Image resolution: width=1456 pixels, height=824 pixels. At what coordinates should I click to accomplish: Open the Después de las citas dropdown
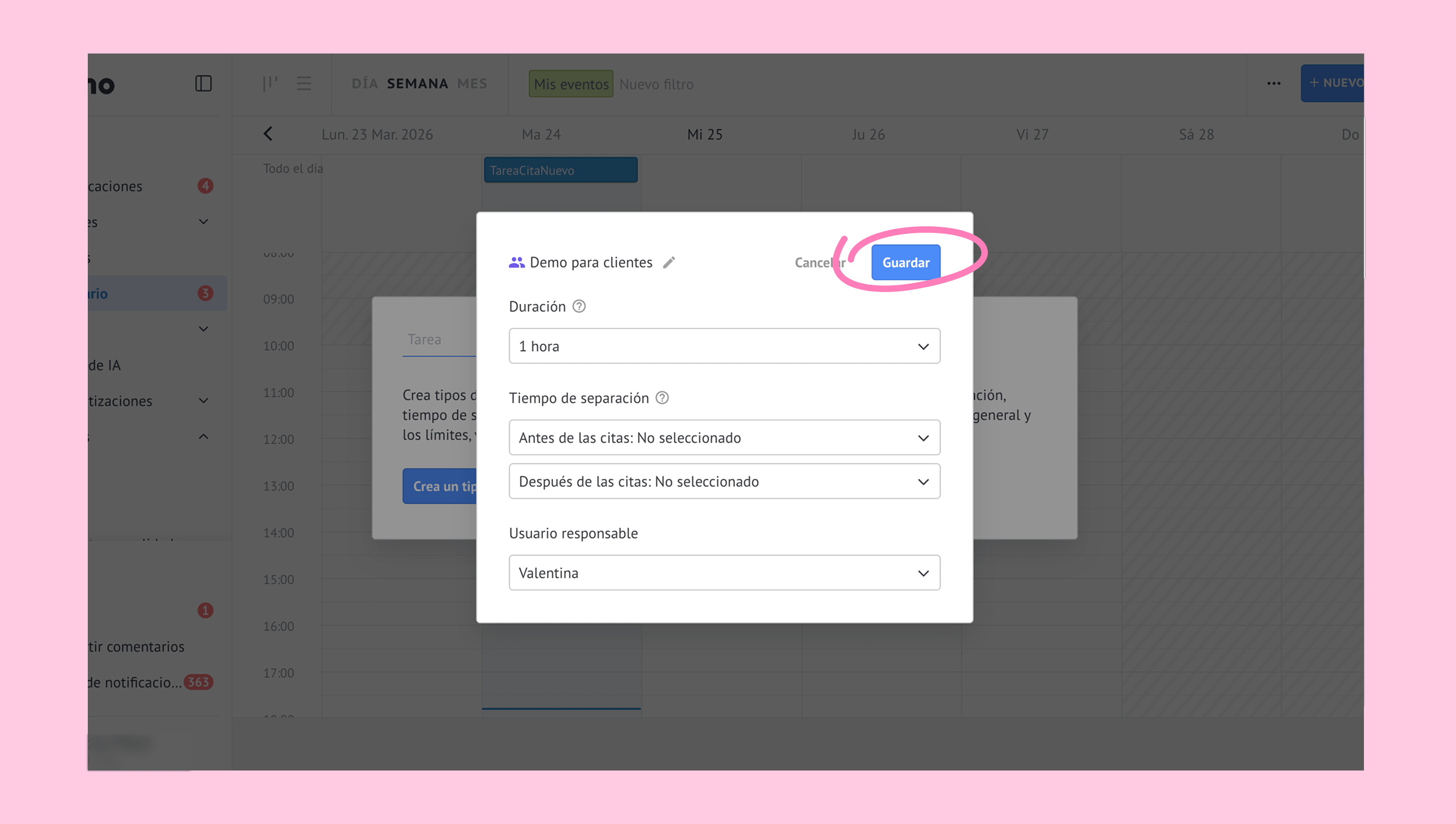click(x=724, y=482)
